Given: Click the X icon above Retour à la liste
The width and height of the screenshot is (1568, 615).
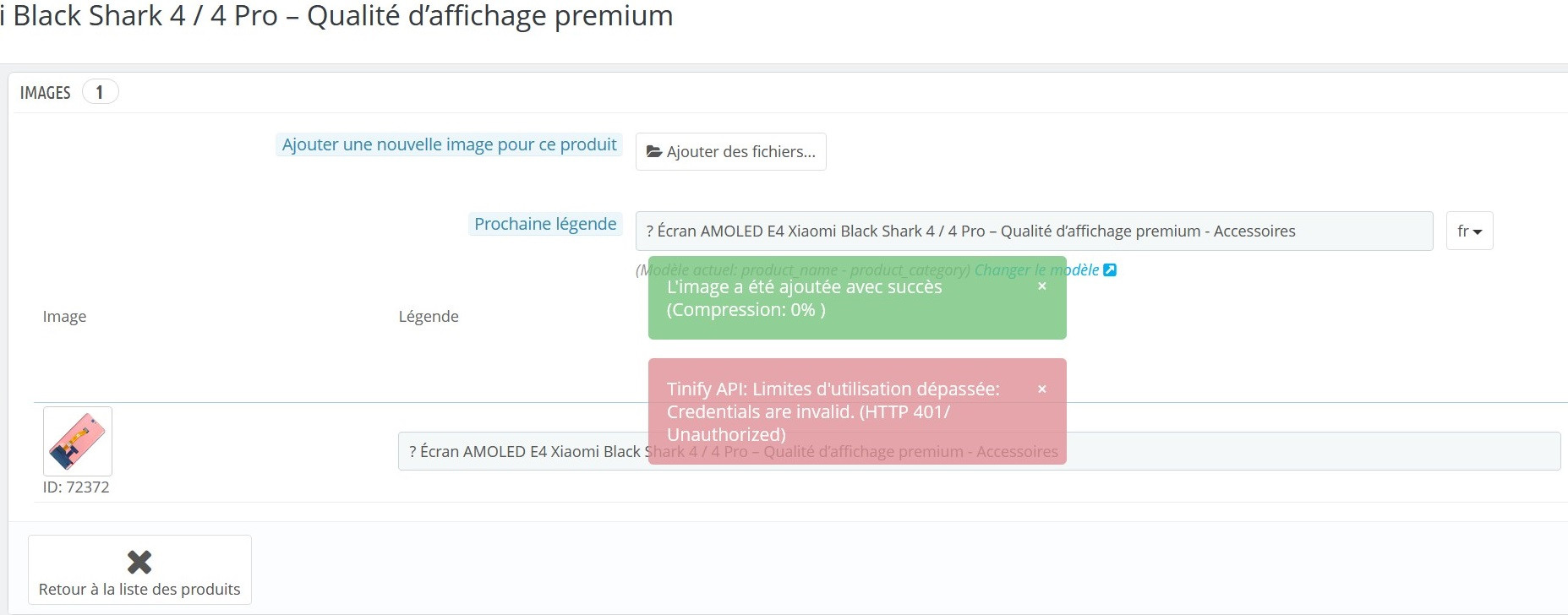Looking at the screenshot, I should click(x=139, y=562).
